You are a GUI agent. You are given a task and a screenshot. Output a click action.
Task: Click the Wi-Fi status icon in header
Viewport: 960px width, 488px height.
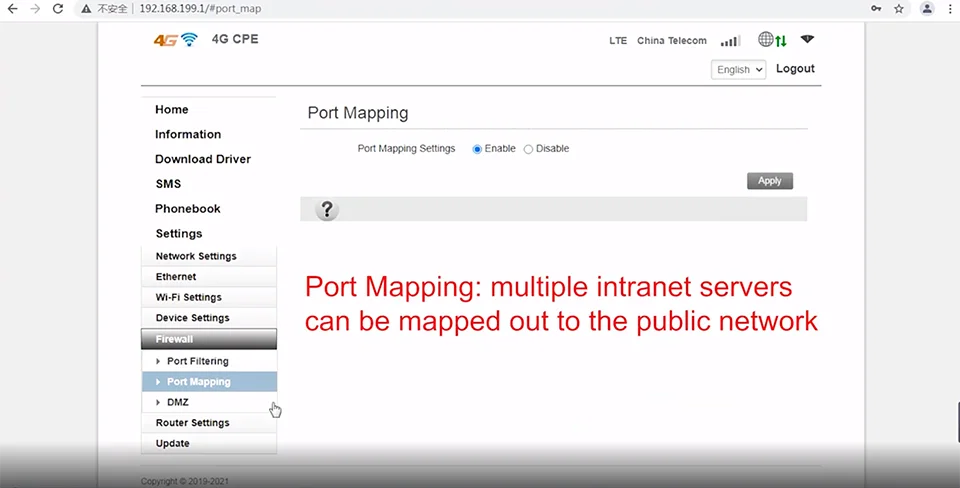point(807,40)
